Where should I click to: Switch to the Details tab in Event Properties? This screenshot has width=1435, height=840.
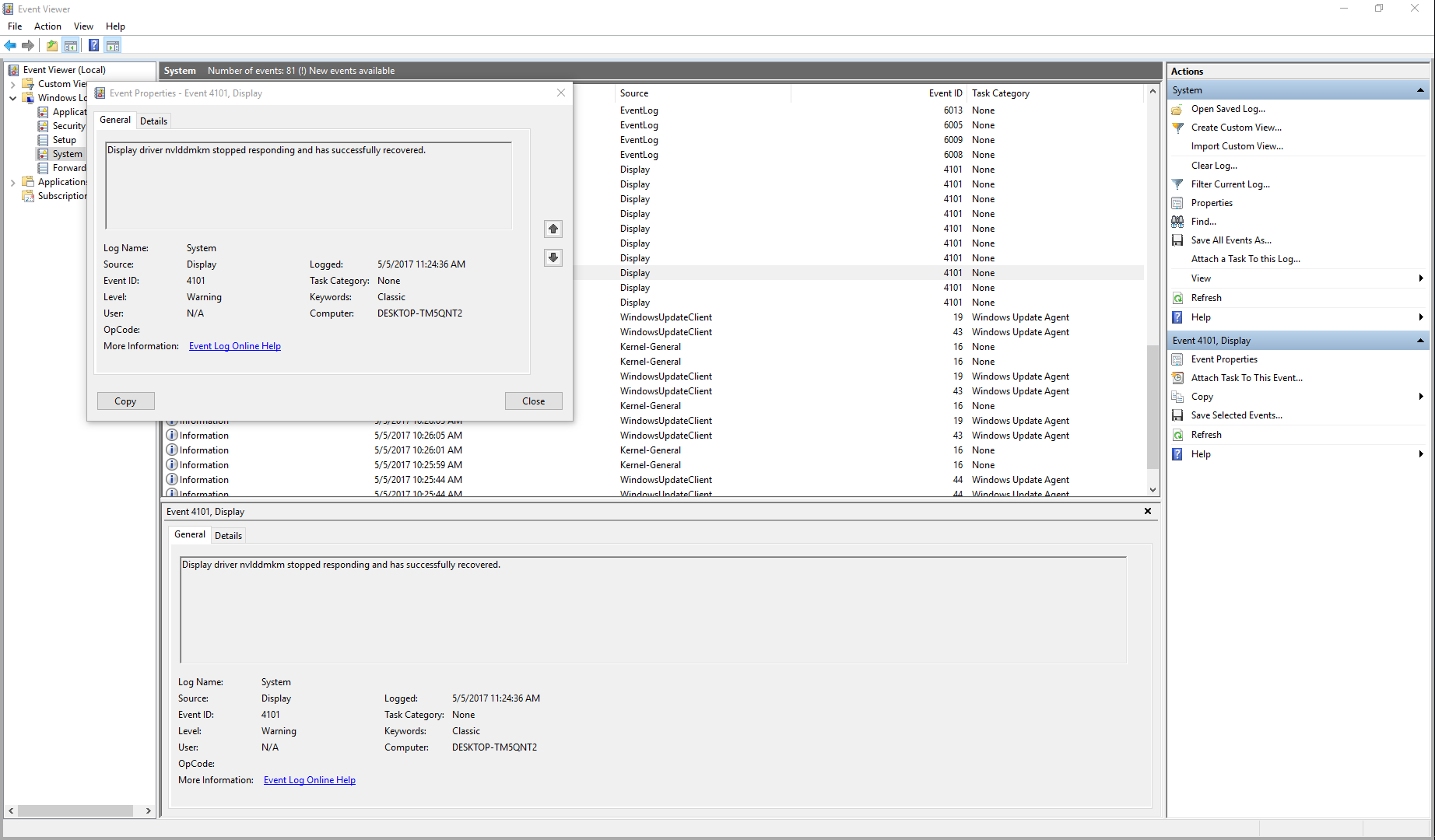(153, 121)
